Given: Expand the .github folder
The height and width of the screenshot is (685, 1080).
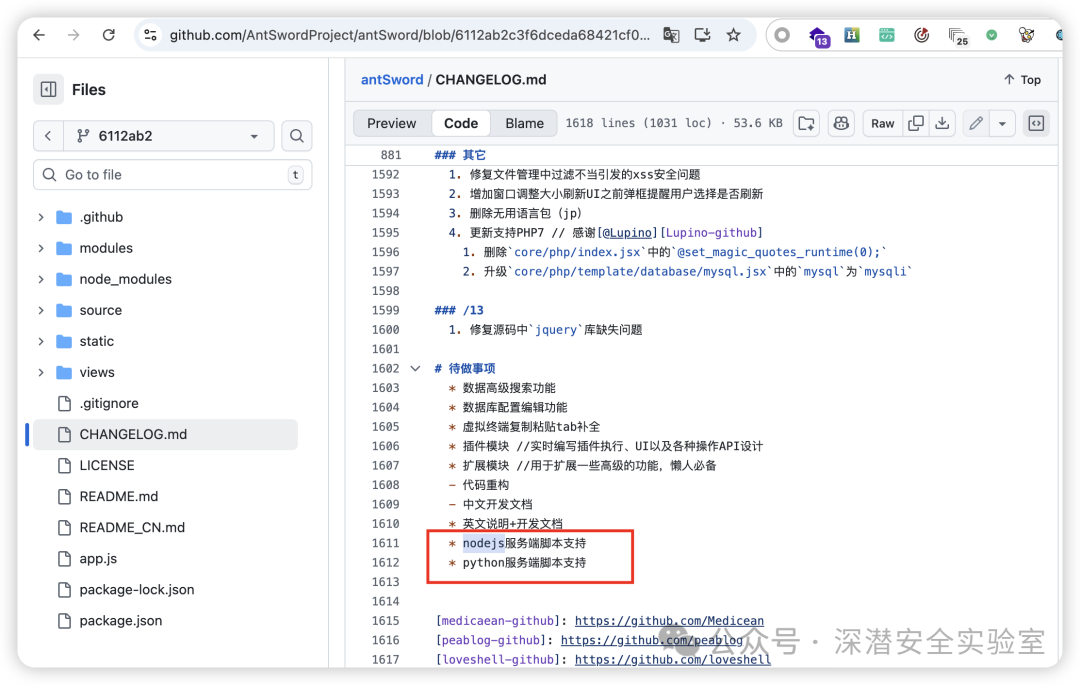Looking at the screenshot, I should 41,217.
